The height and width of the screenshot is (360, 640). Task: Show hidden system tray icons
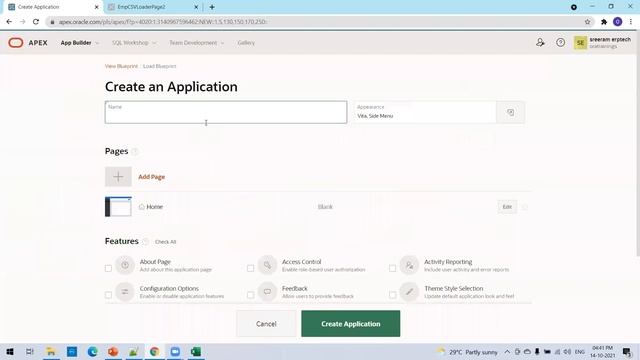point(507,351)
